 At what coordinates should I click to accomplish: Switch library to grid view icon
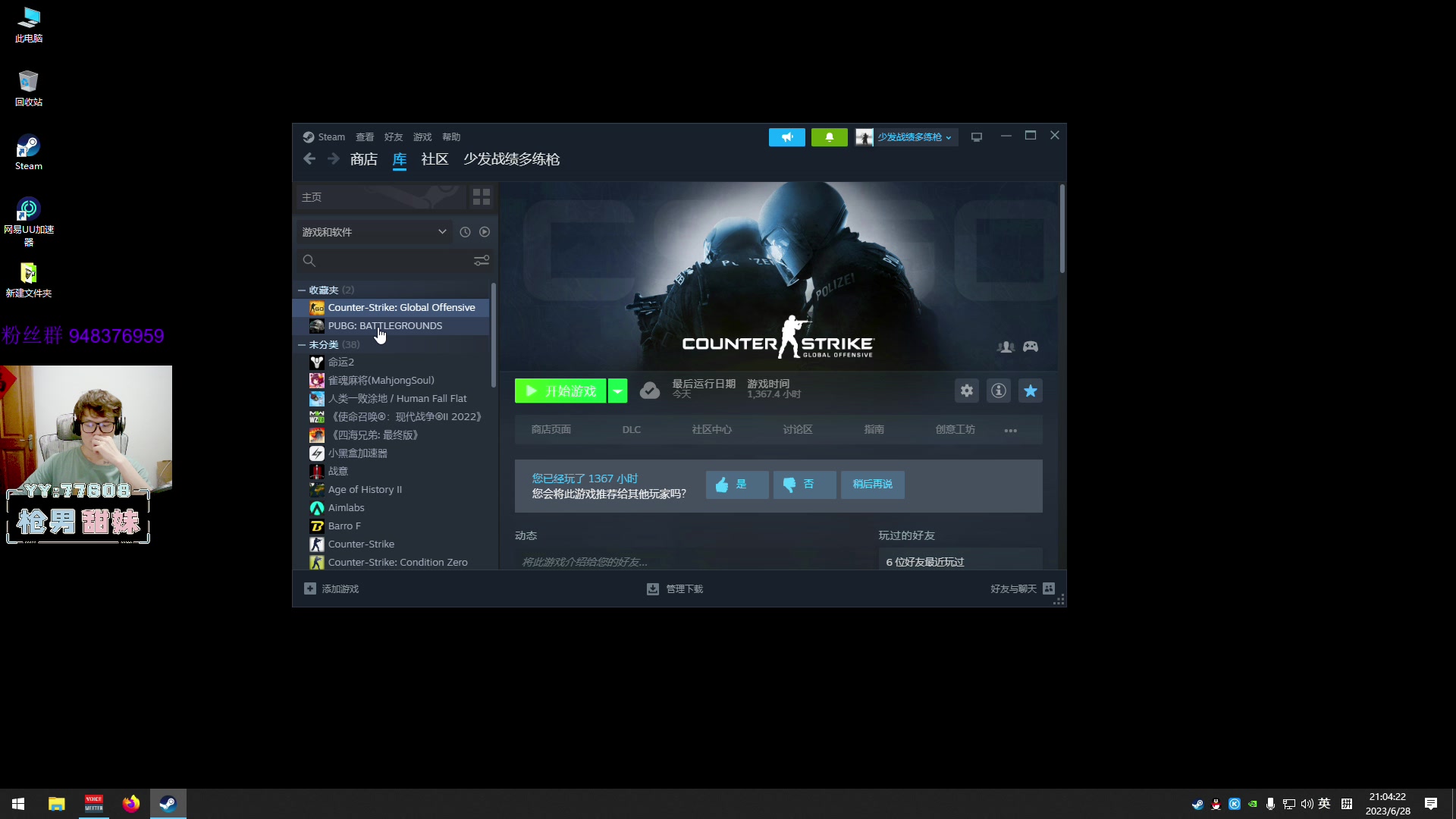[x=482, y=197]
